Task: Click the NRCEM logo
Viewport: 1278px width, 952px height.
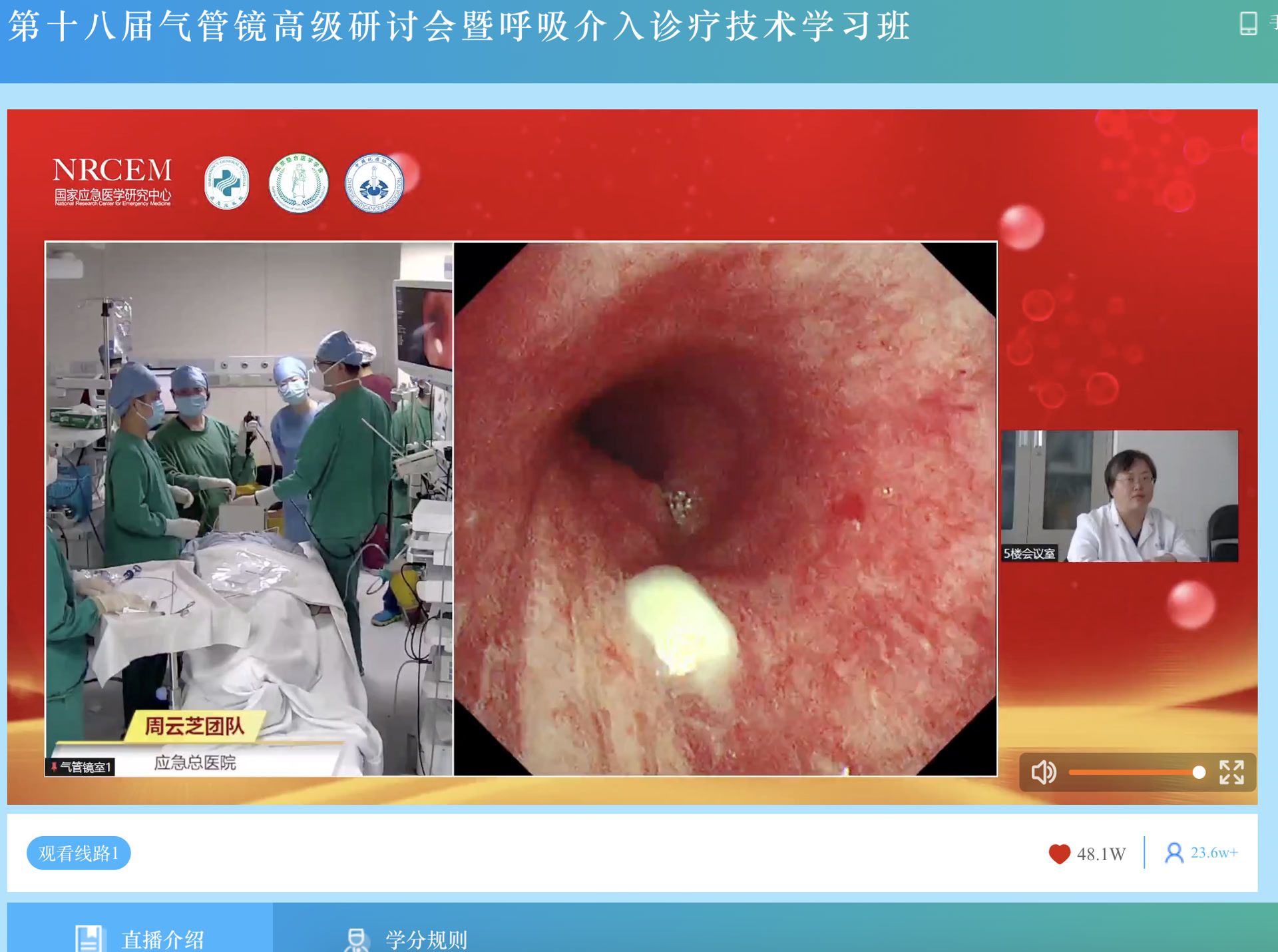Action: [x=112, y=181]
